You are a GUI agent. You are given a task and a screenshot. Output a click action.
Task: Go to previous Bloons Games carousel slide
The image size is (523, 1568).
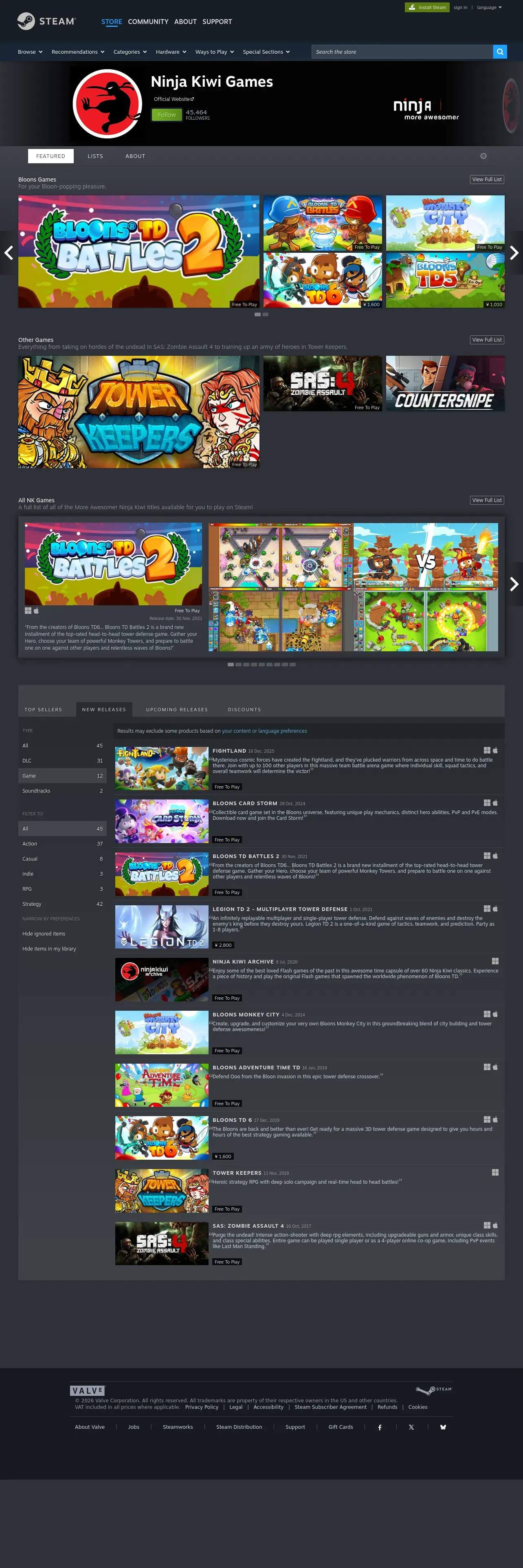(9, 253)
